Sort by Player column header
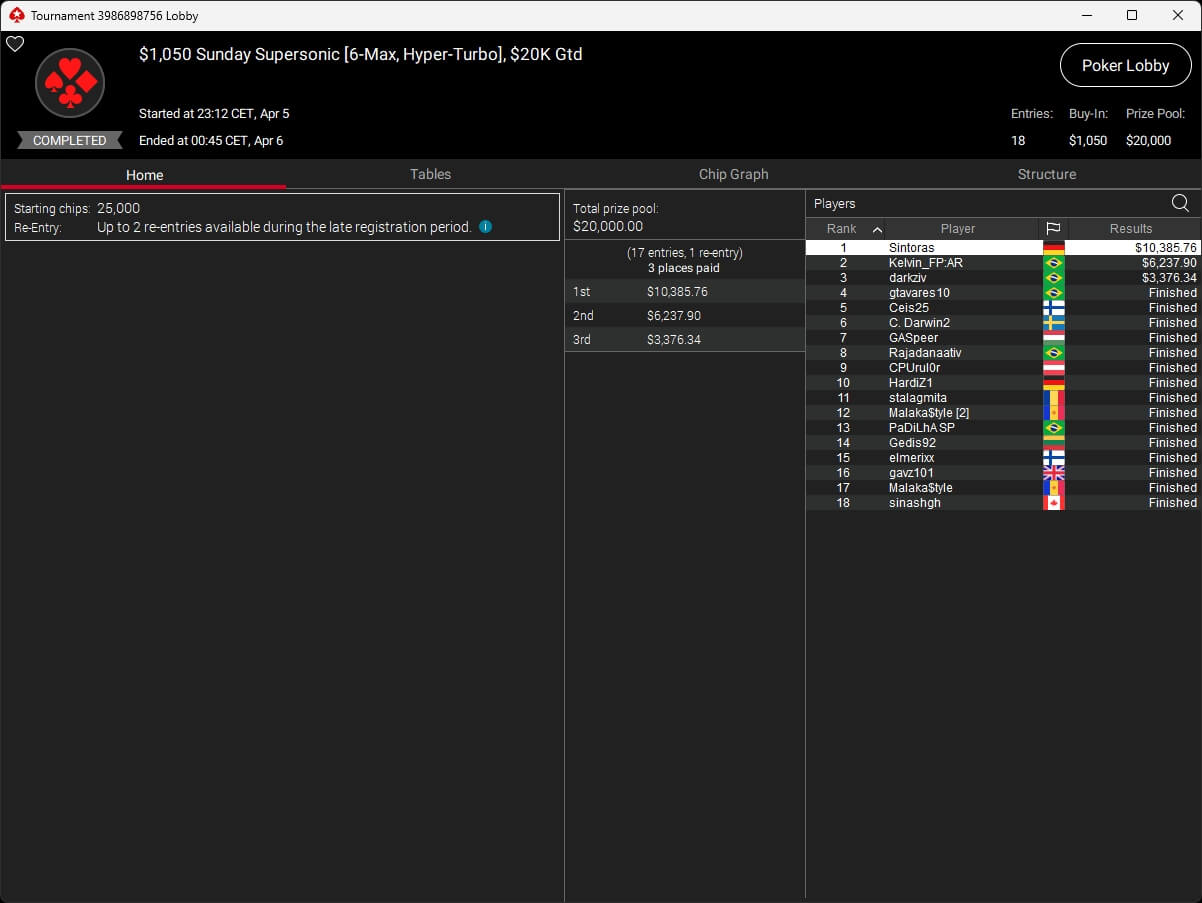 [x=957, y=229]
